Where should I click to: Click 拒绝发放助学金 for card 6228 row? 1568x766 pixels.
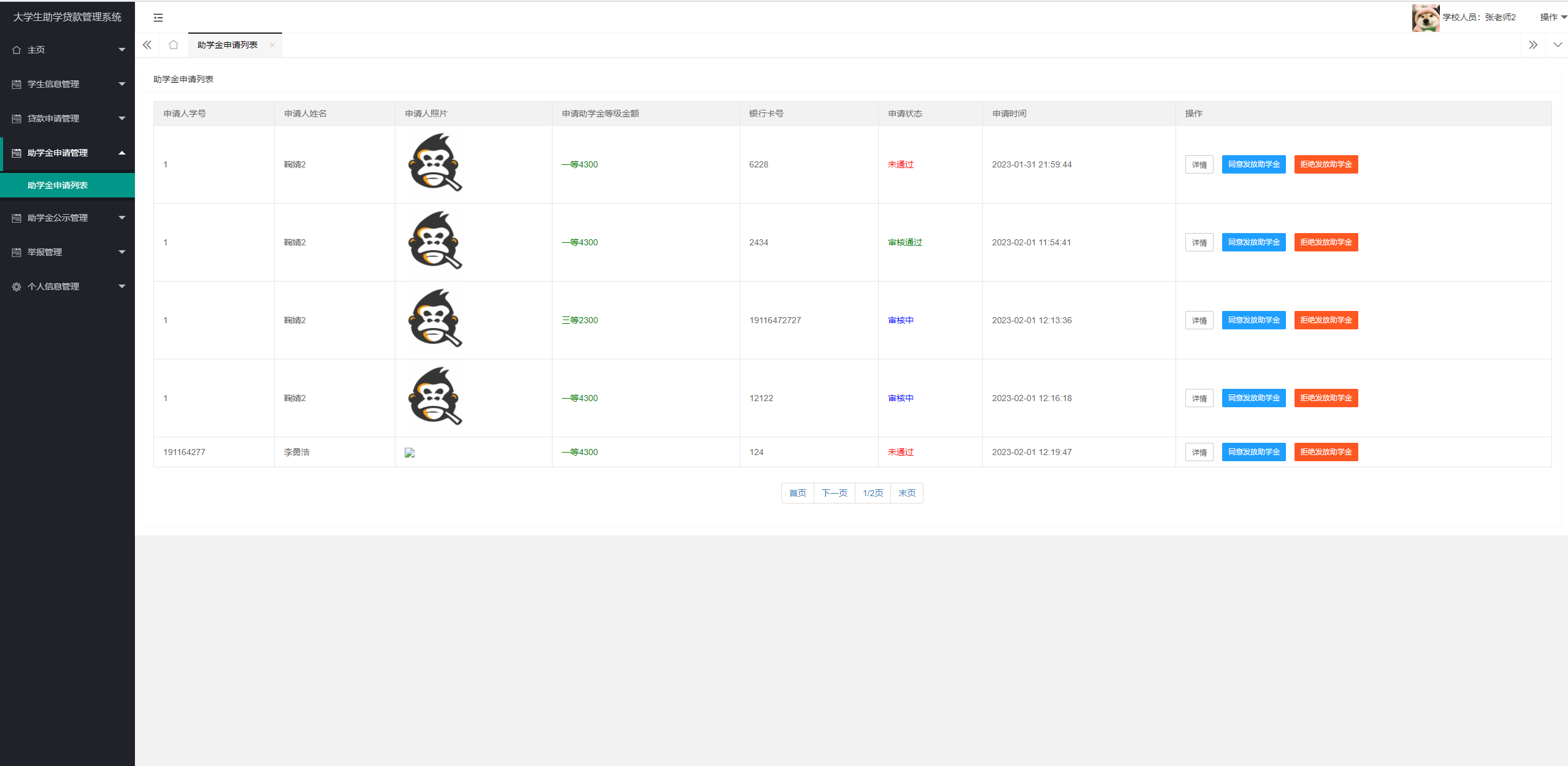[1326, 164]
